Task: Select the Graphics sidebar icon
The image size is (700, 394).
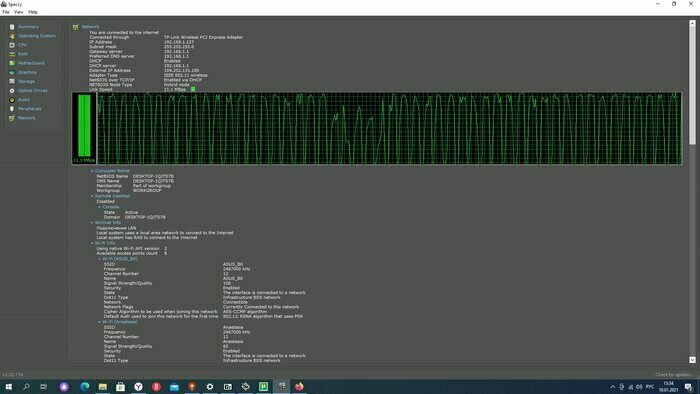Action: (12, 72)
